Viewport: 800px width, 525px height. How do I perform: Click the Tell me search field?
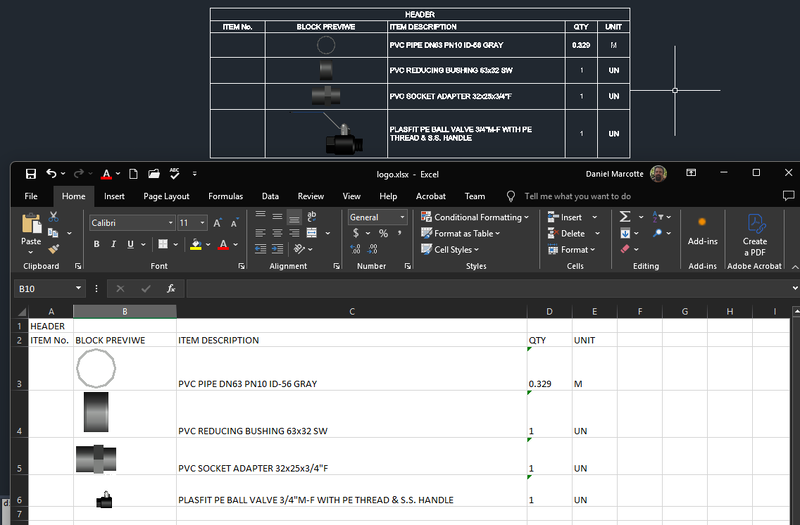[577, 197]
